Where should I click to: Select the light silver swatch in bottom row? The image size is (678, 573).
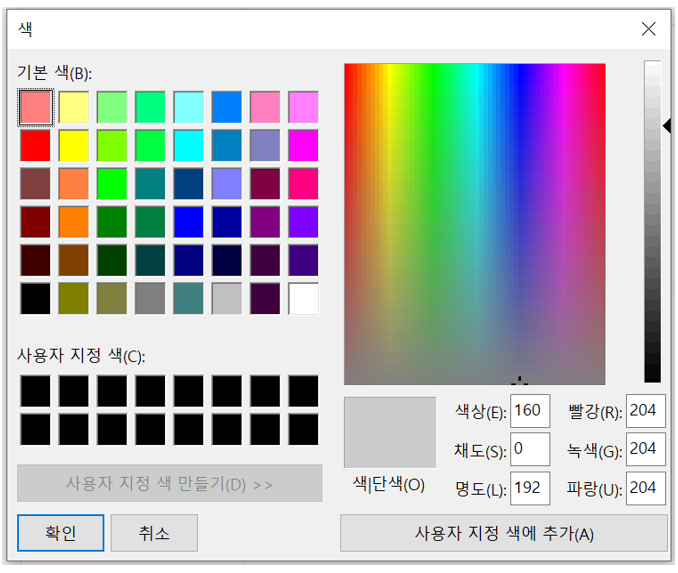[227, 298]
